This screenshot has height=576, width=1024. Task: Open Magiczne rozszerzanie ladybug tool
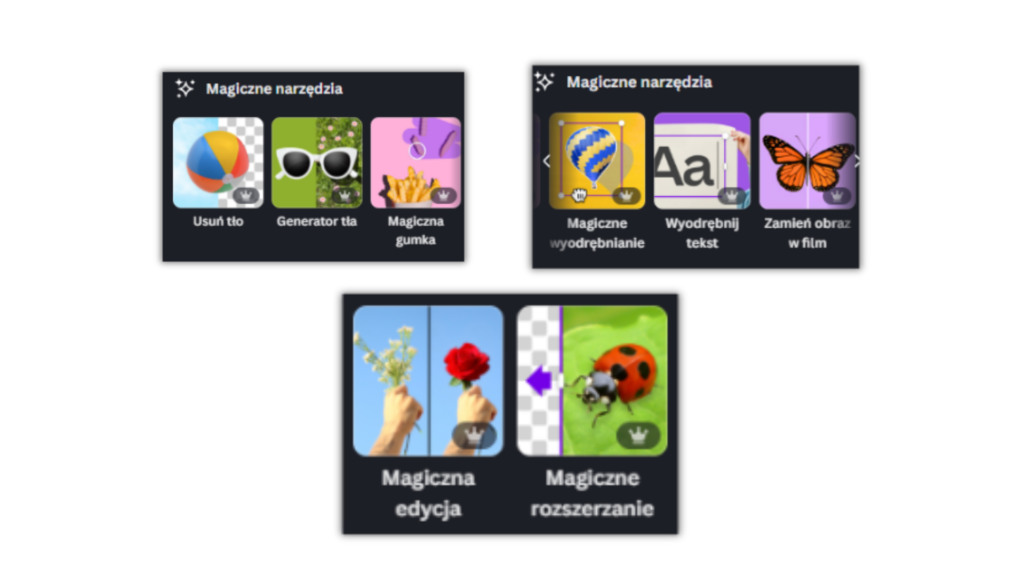click(592, 381)
